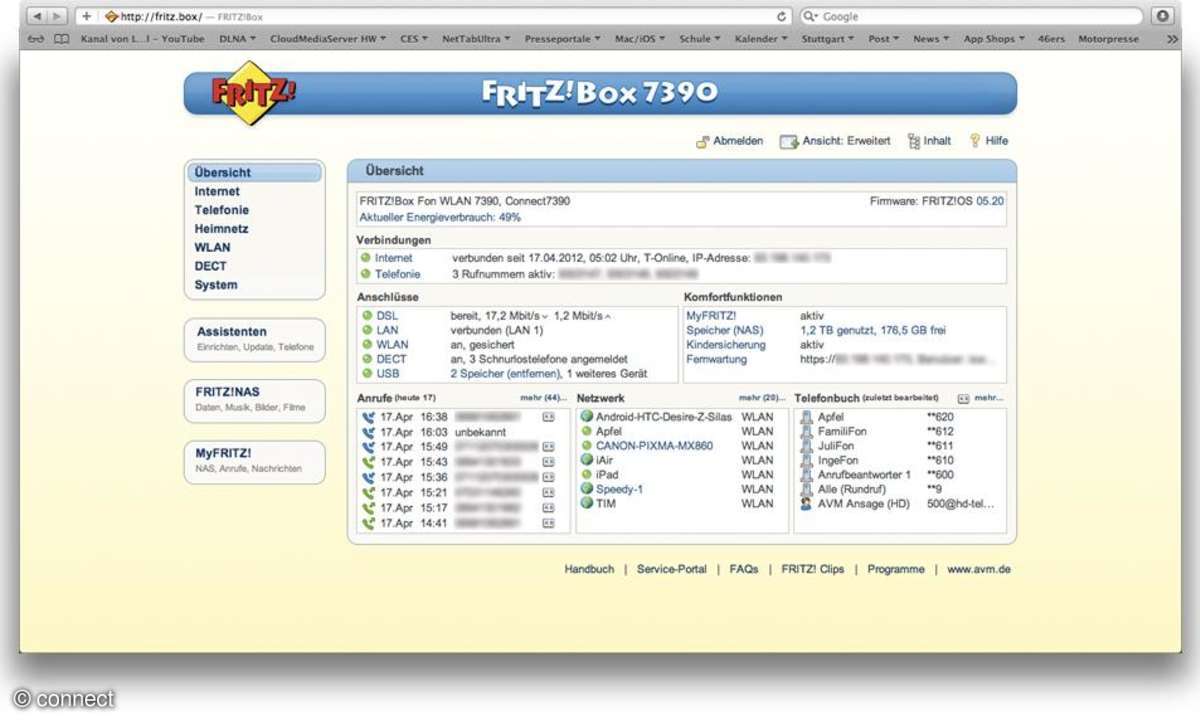Click the green status dot beside DSL
Viewport: 1200px width, 720px height.
[367, 316]
